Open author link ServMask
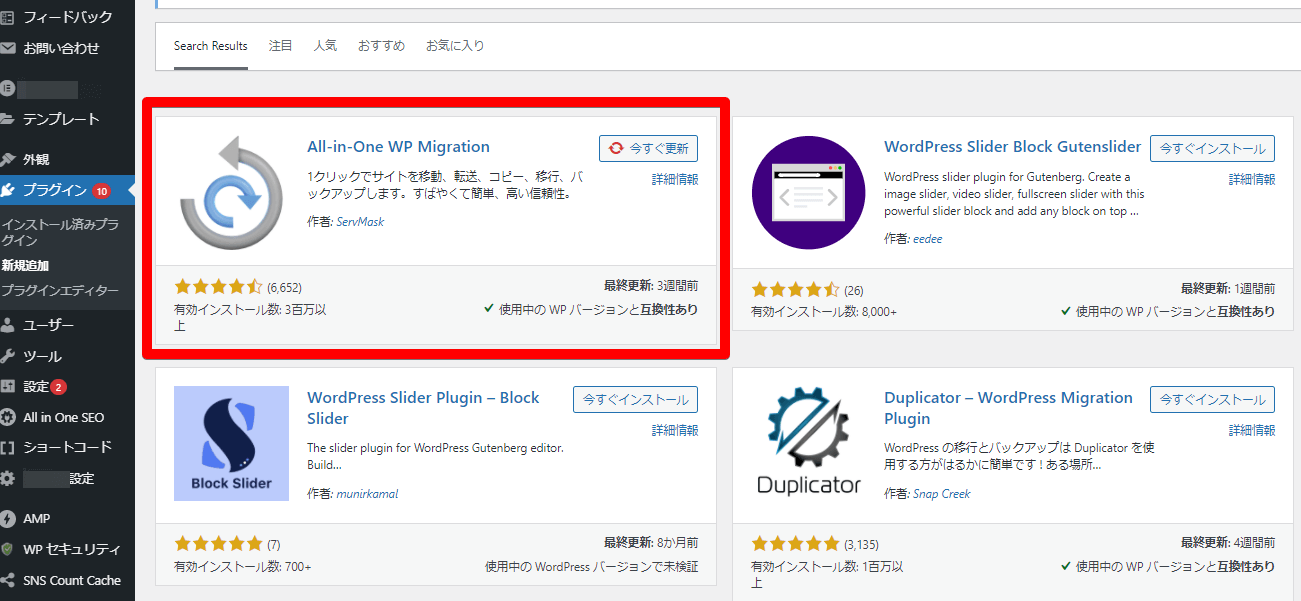 point(360,222)
